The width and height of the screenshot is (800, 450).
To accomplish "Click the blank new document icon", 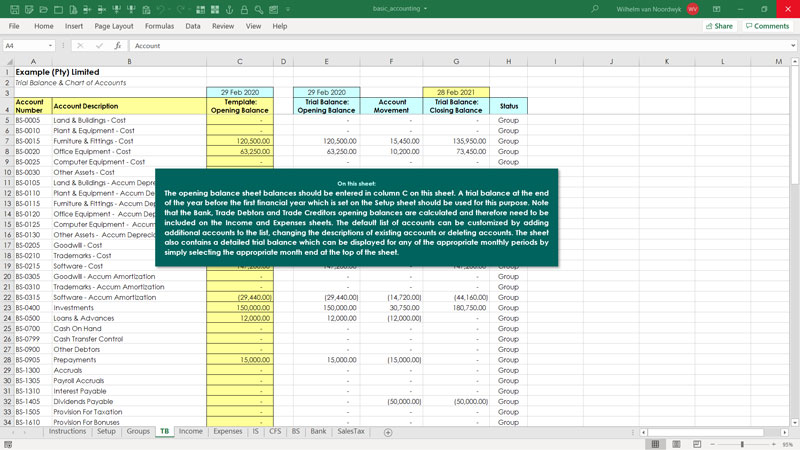I will (58, 9).
